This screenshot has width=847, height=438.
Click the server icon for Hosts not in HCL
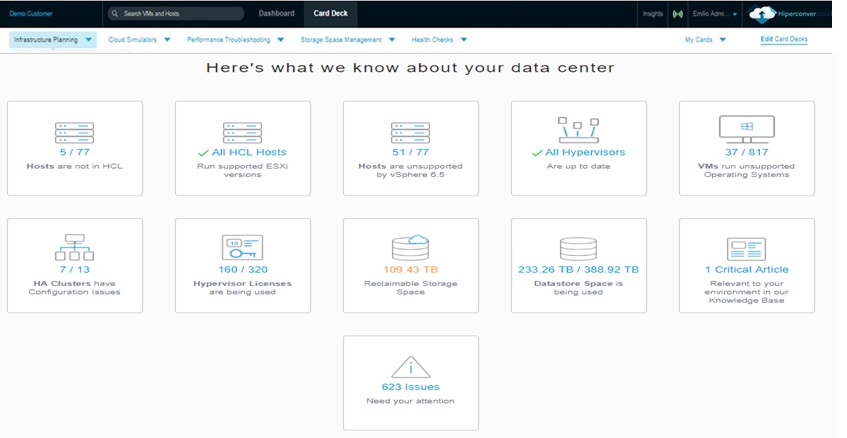[74, 132]
